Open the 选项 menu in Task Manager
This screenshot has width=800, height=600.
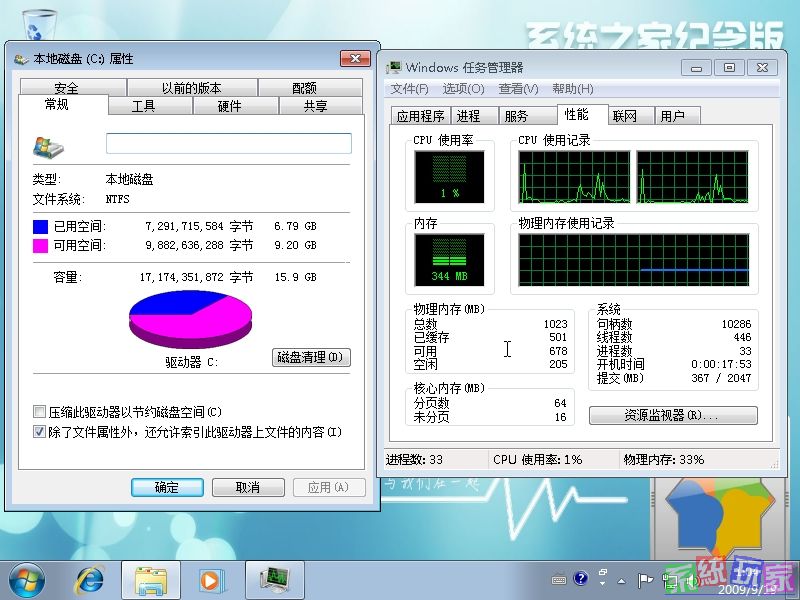pos(463,89)
